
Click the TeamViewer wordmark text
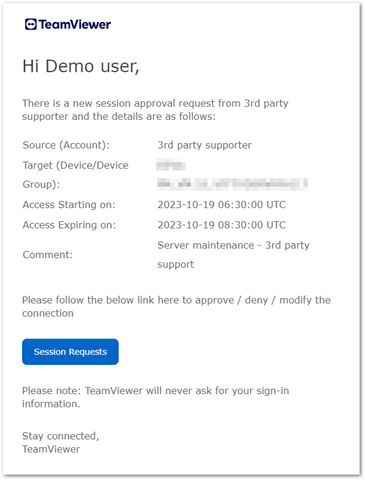(75, 24)
